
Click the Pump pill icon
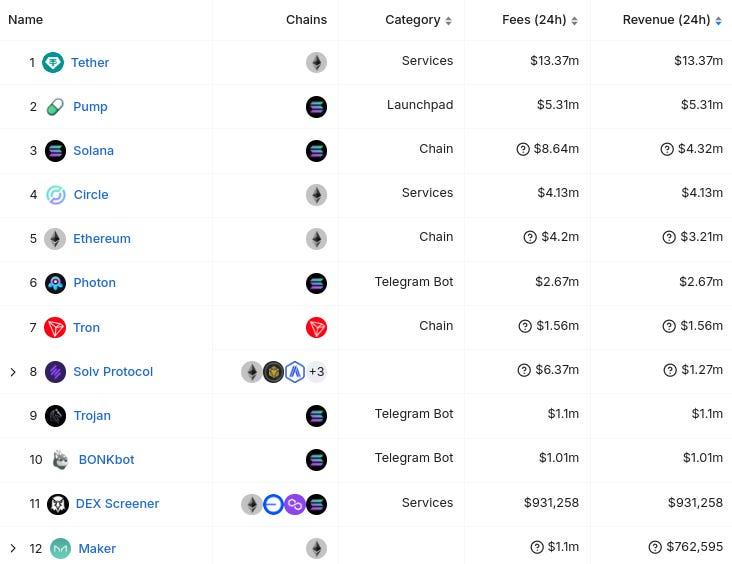[x=56, y=107]
